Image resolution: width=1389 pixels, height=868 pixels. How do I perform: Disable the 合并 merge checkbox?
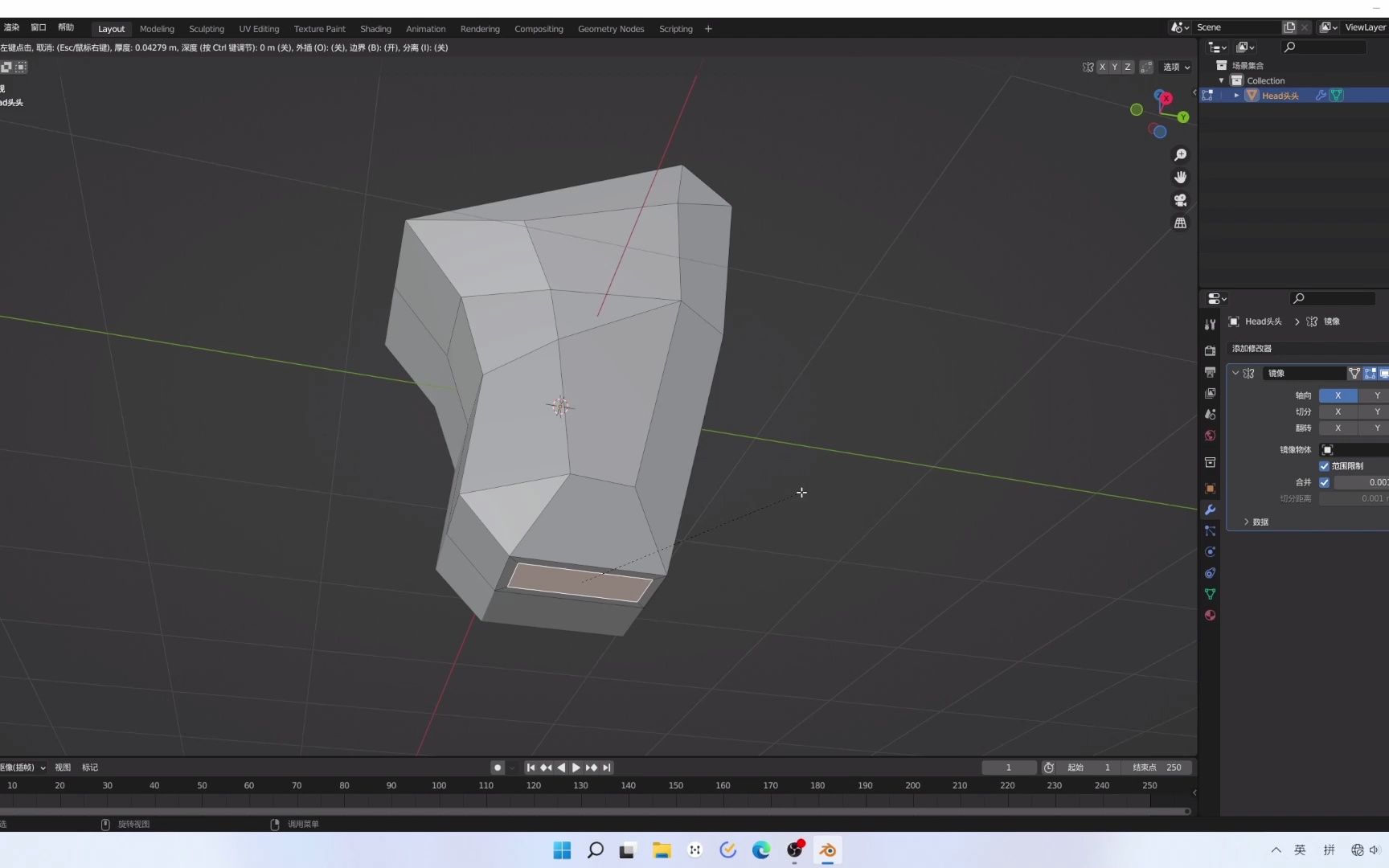(1325, 482)
